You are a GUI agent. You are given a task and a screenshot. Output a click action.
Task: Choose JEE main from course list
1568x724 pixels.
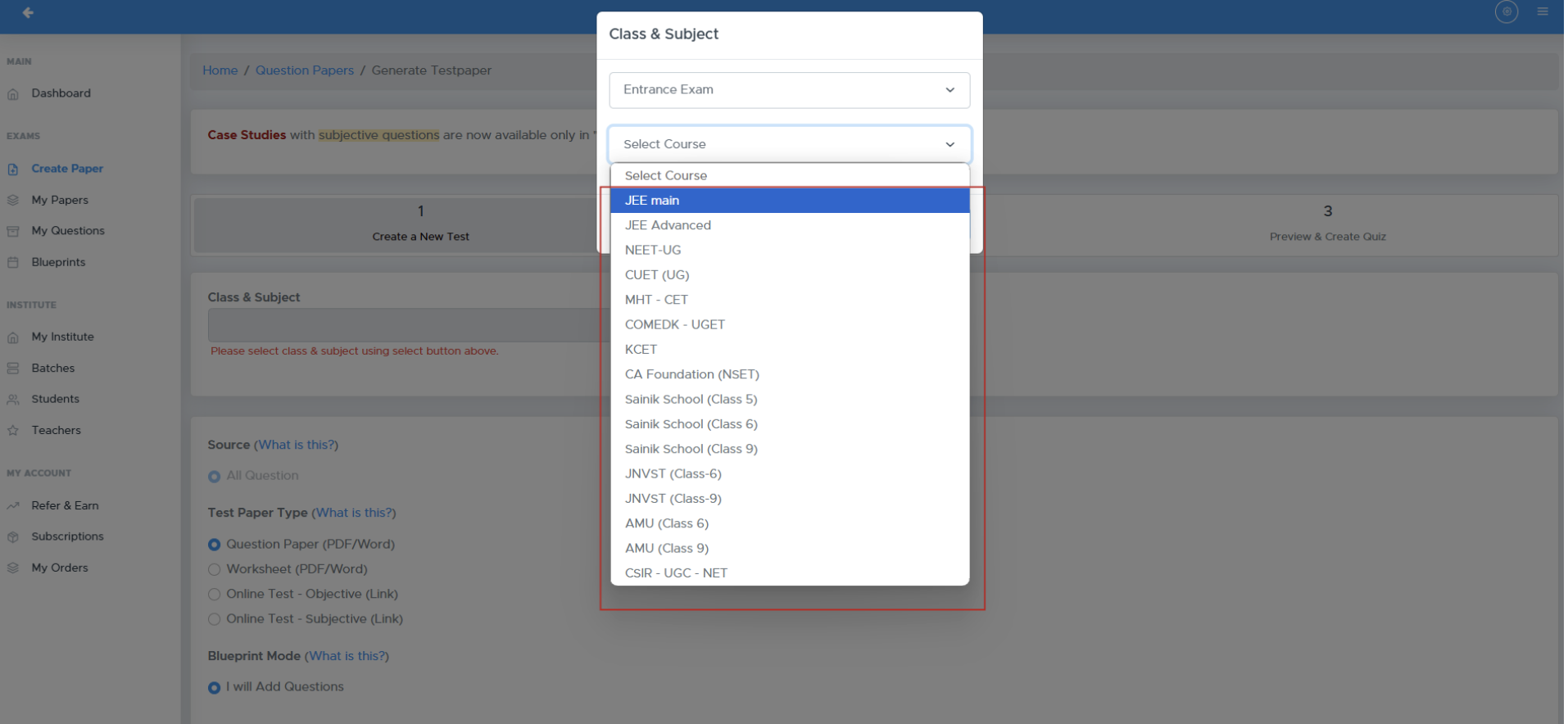[x=789, y=201]
